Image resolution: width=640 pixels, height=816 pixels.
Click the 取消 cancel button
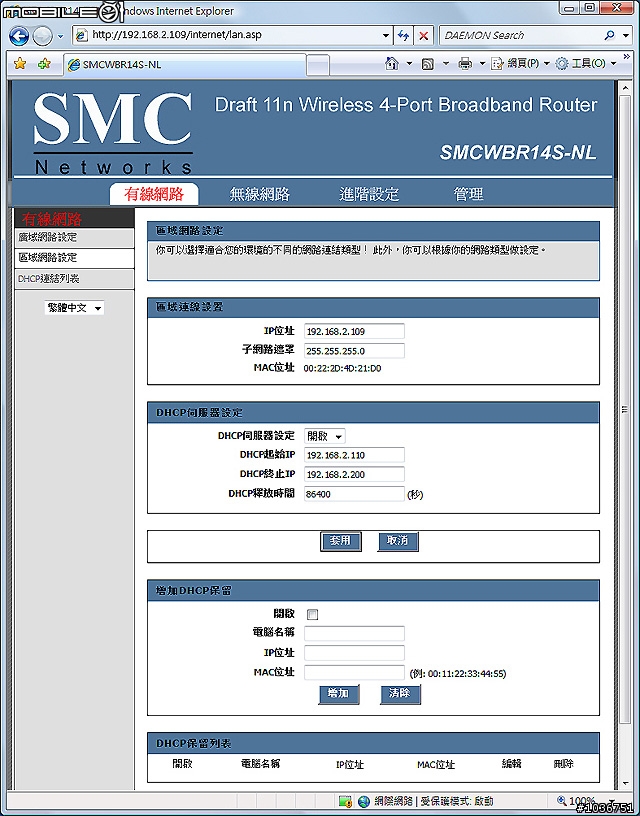click(x=398, y=541)
